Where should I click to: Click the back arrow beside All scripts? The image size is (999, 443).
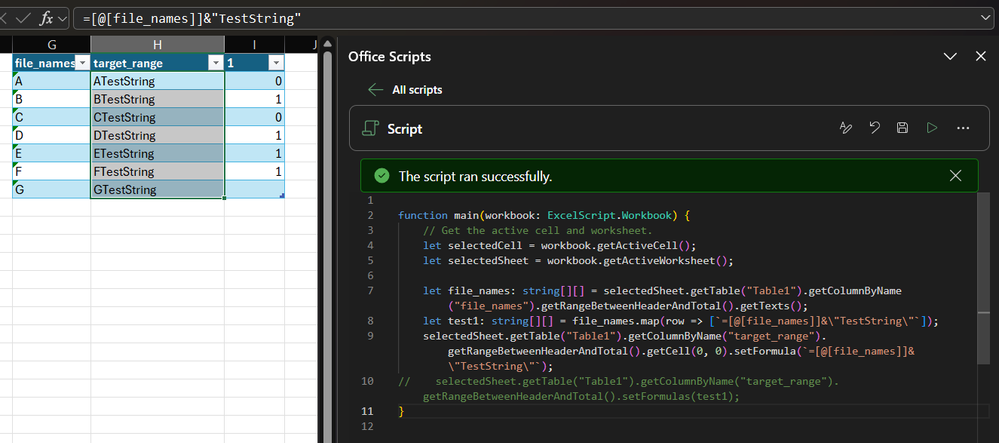tap(376, 90)
